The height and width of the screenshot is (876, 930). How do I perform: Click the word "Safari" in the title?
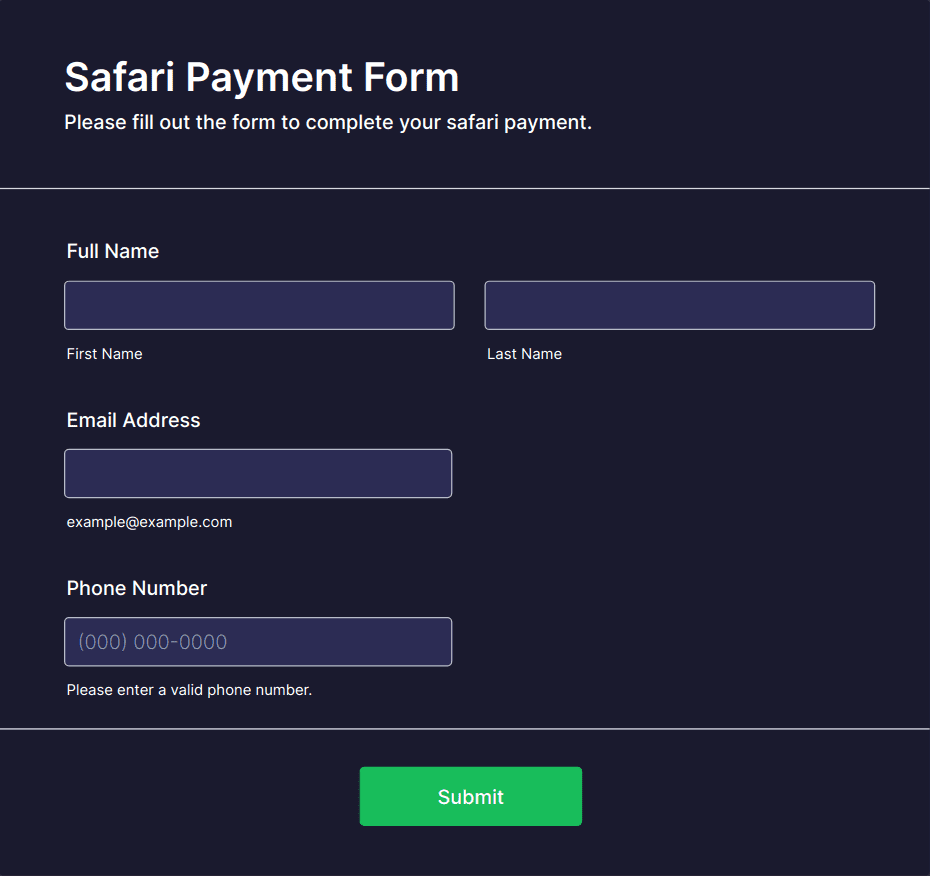pos(119,77)
